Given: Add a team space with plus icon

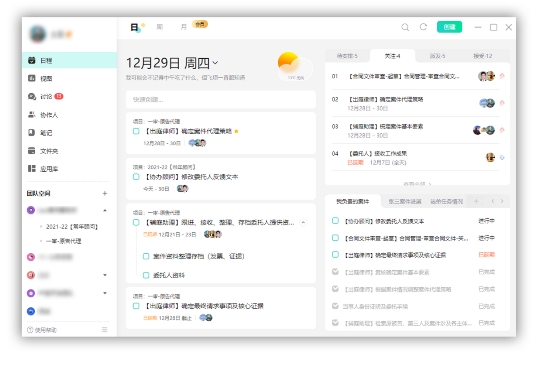Looking at the screenshot, I should click(x=105, y=193).
